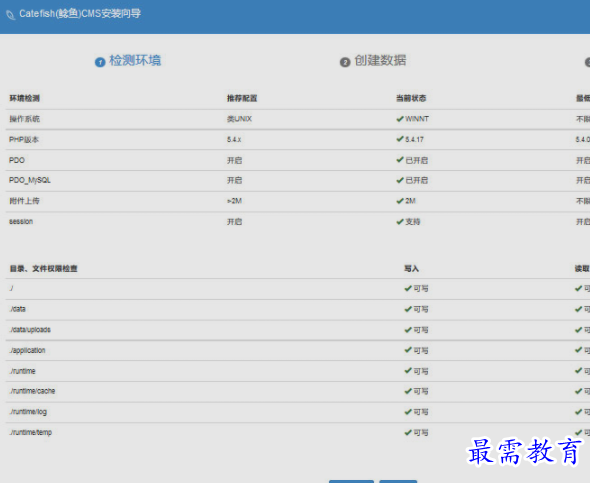This screenshot has height=483, width=590.
Task: Click the write checkmark for ./runtime/cache
Action: [x=408, y=391]
